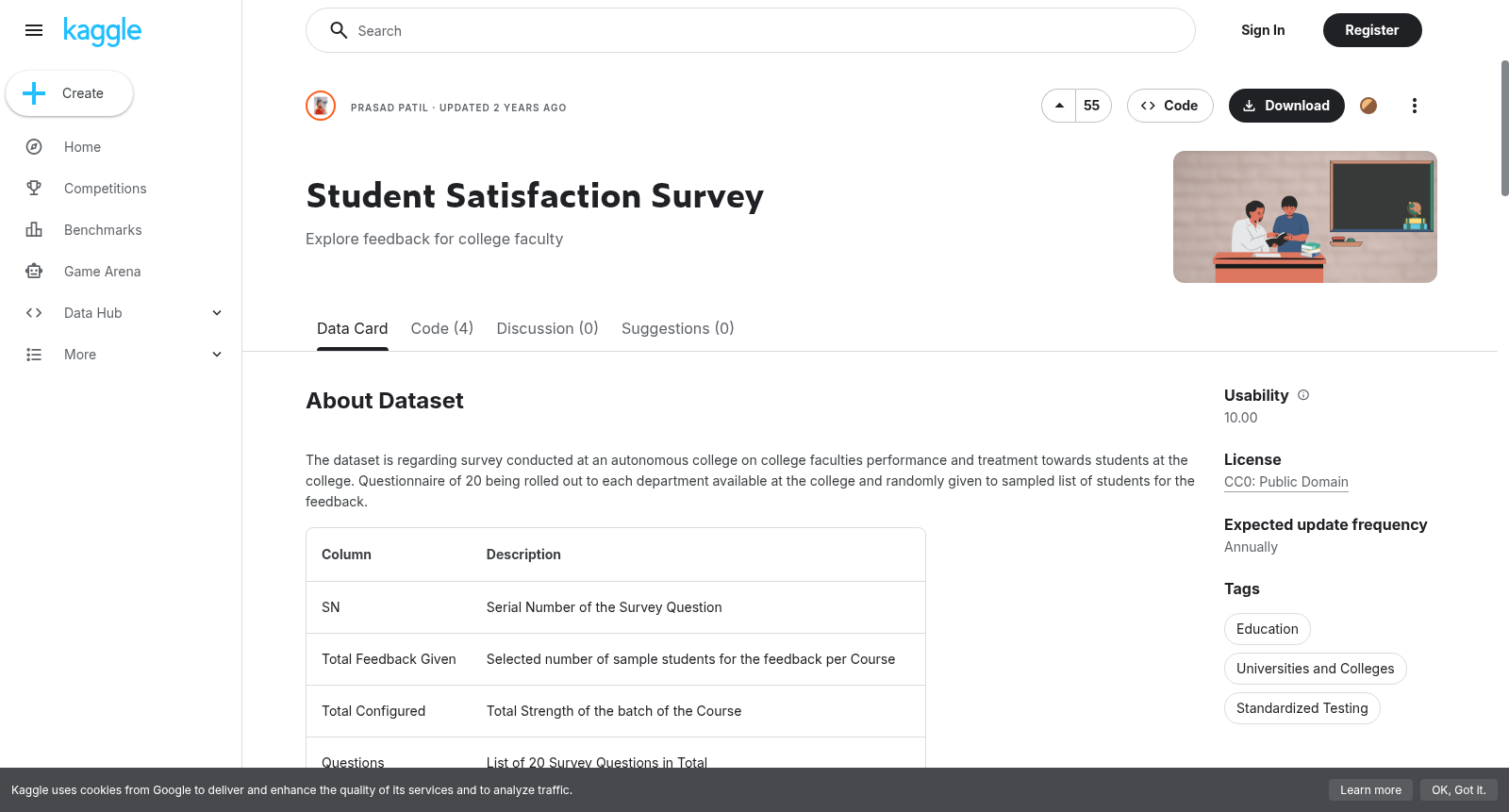This screenshot has height=812, width=1509.
Task: Switch to the Data Card tab
Action: click(352, 328)
